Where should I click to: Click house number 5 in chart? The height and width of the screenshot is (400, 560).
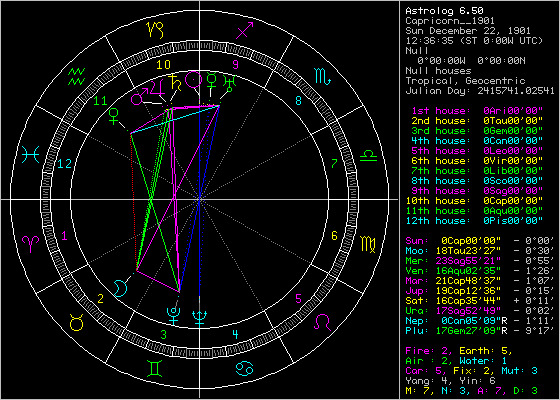pyautogui.click(x=298, y=298)
